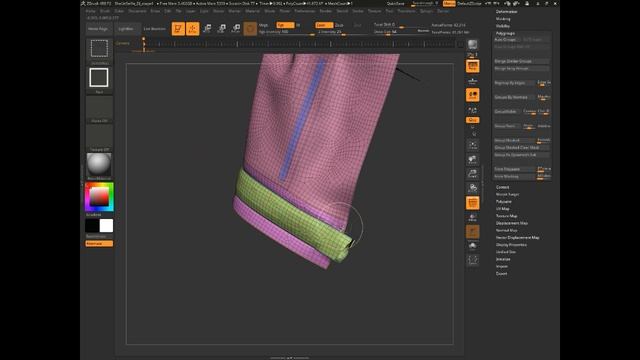The height and width of the screenshot is (360, 640).
Task: Toggle the Ghost transparency button
Action: (x=473, y=232)
